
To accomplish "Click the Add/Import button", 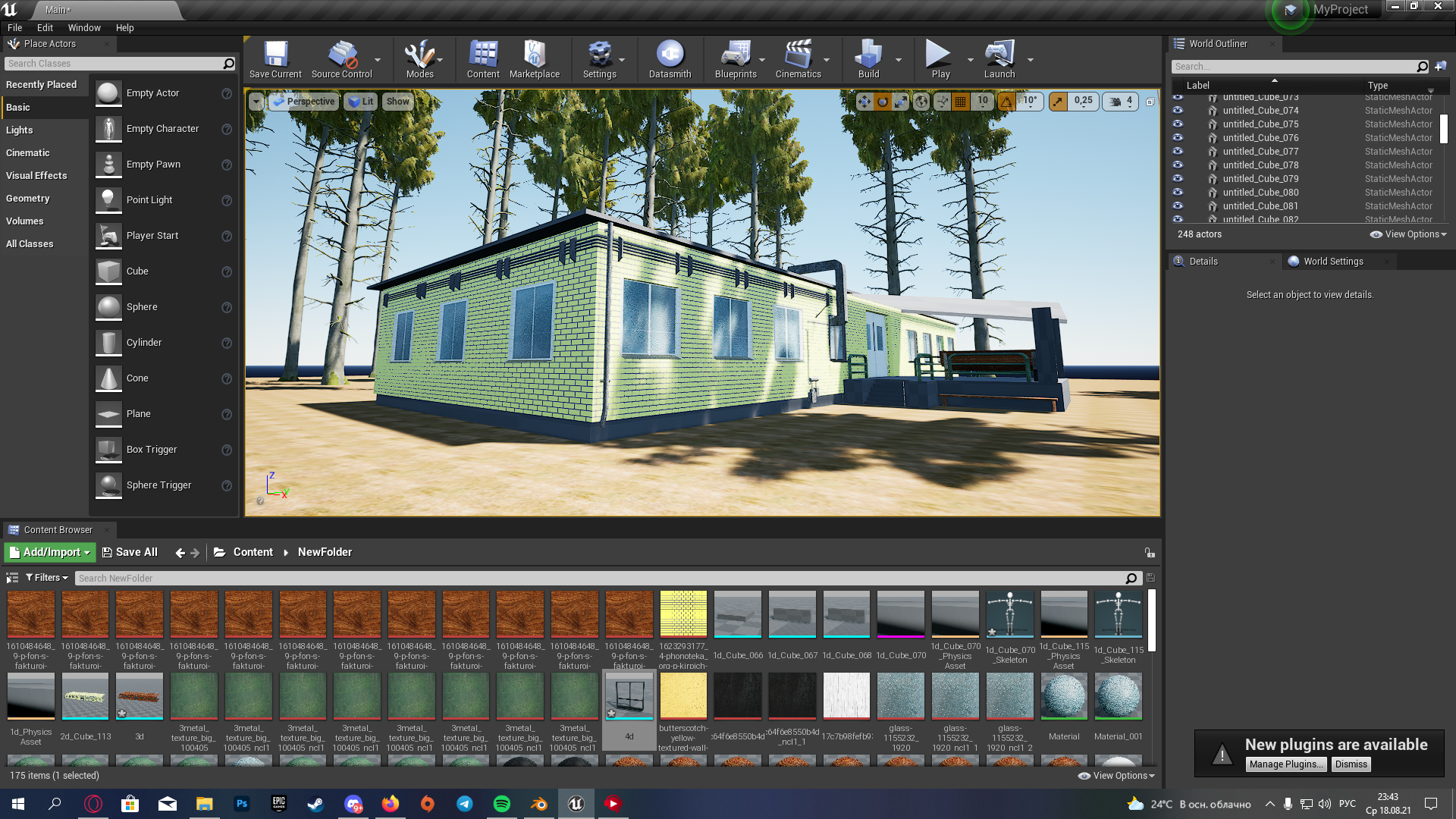I will 50,552.
